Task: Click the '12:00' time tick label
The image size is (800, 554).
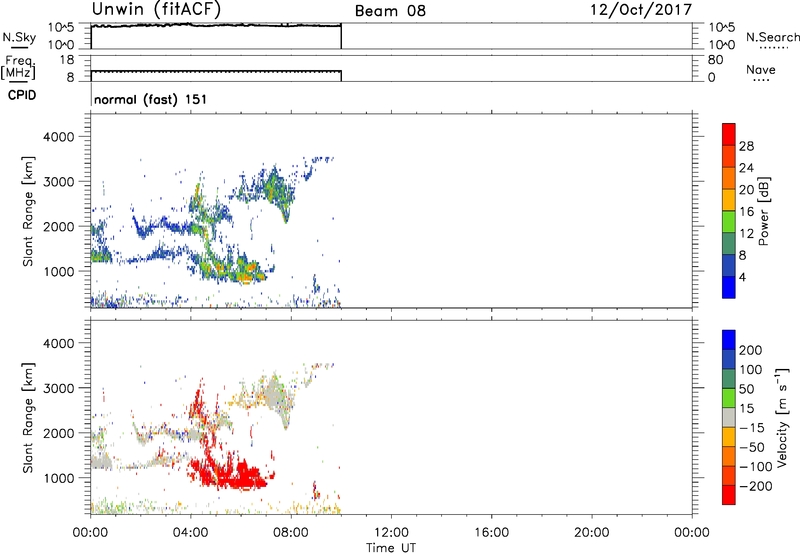Action: click(391, 533)
